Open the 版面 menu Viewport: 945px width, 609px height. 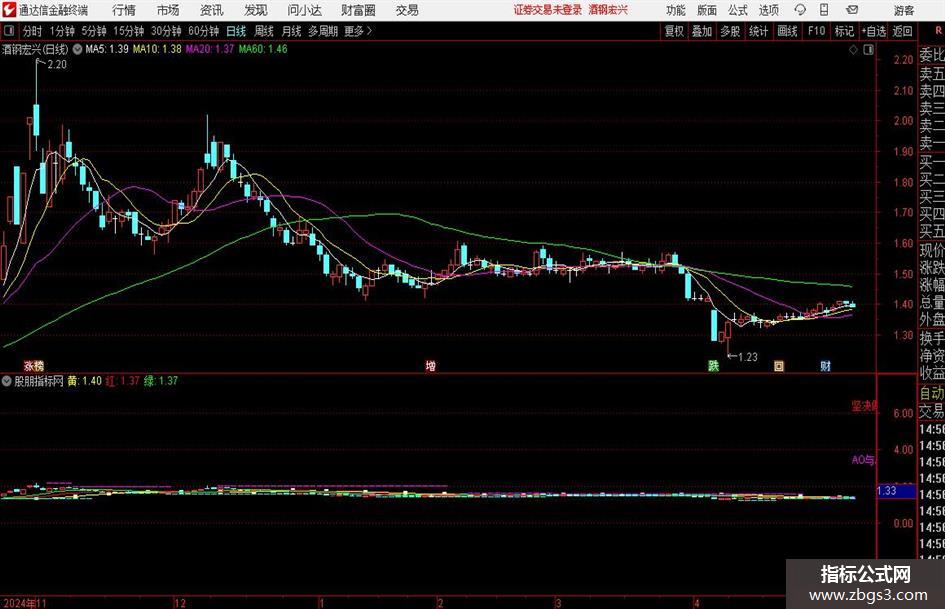tap(707, 10)
